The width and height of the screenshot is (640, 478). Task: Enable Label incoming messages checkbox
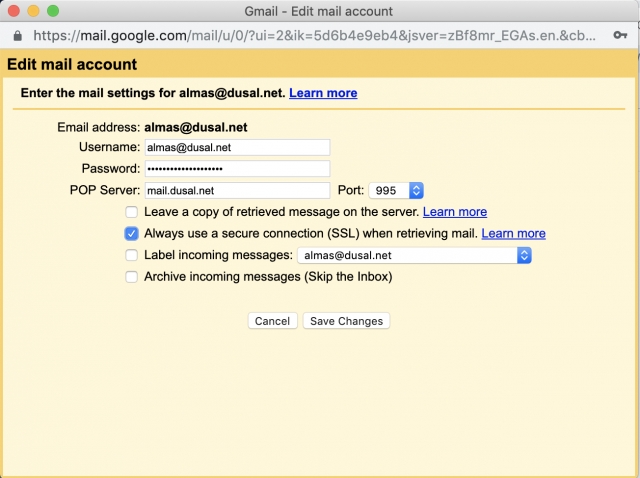131,255
